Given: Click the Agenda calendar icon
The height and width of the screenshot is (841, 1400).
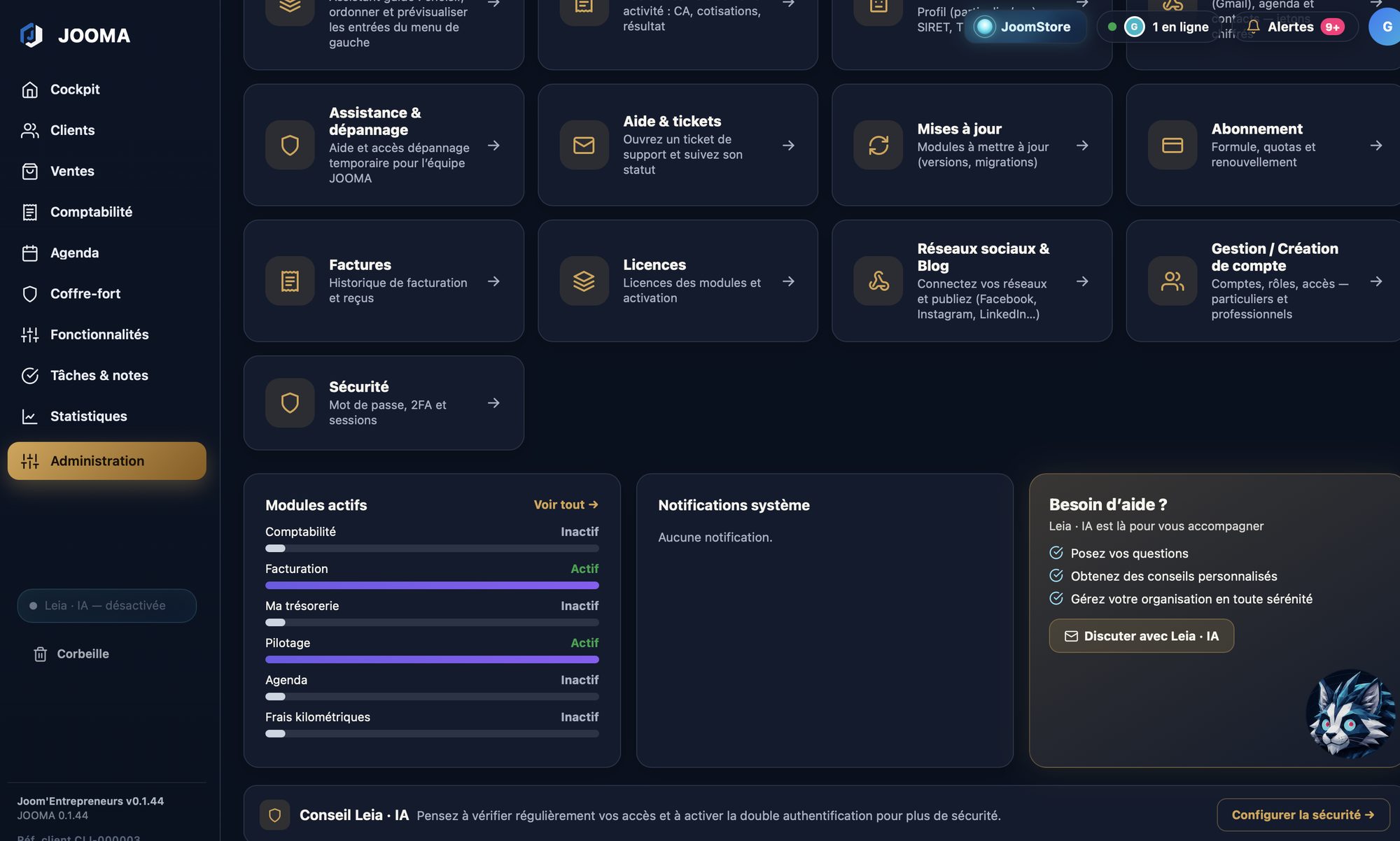Looking at the screenshot, I should tap(29, 253).
